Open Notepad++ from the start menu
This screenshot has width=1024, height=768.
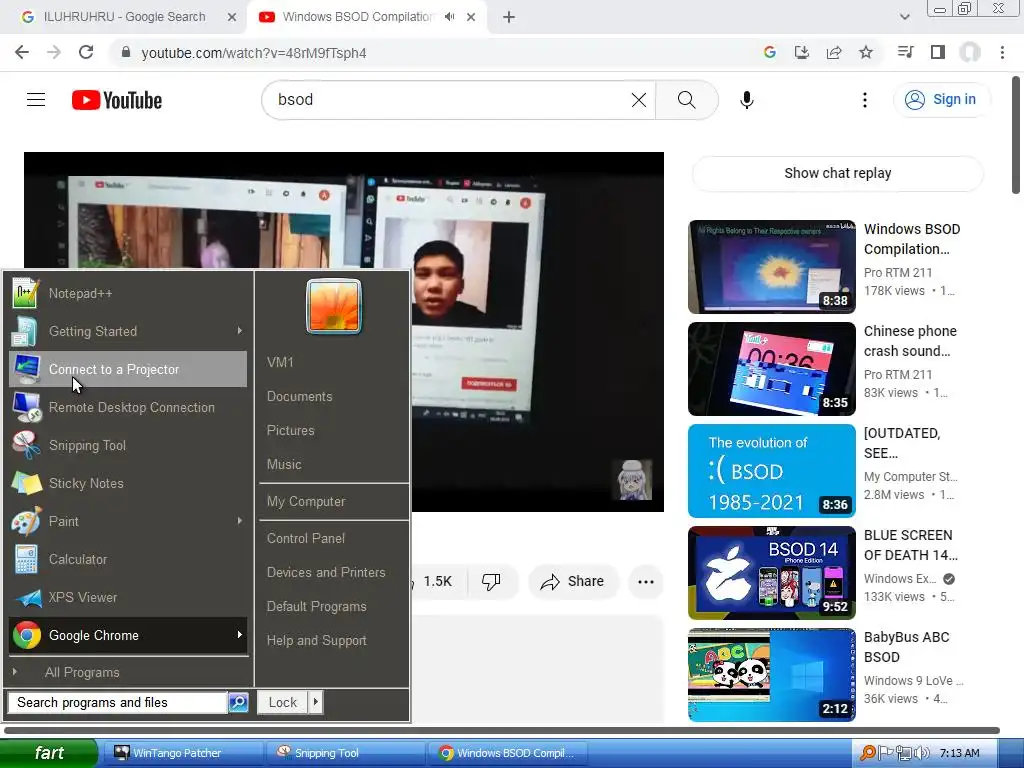(128, 293)
